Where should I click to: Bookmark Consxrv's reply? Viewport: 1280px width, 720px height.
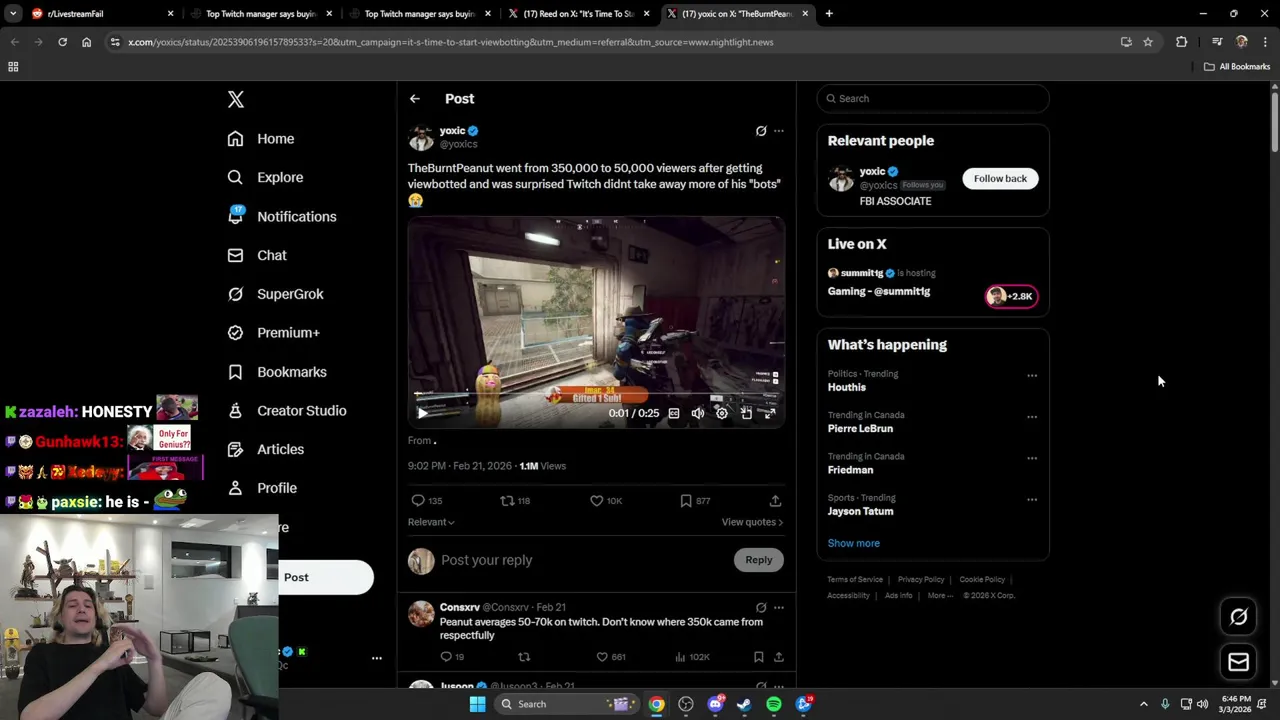pyautogui.click(x=759, y=657)
